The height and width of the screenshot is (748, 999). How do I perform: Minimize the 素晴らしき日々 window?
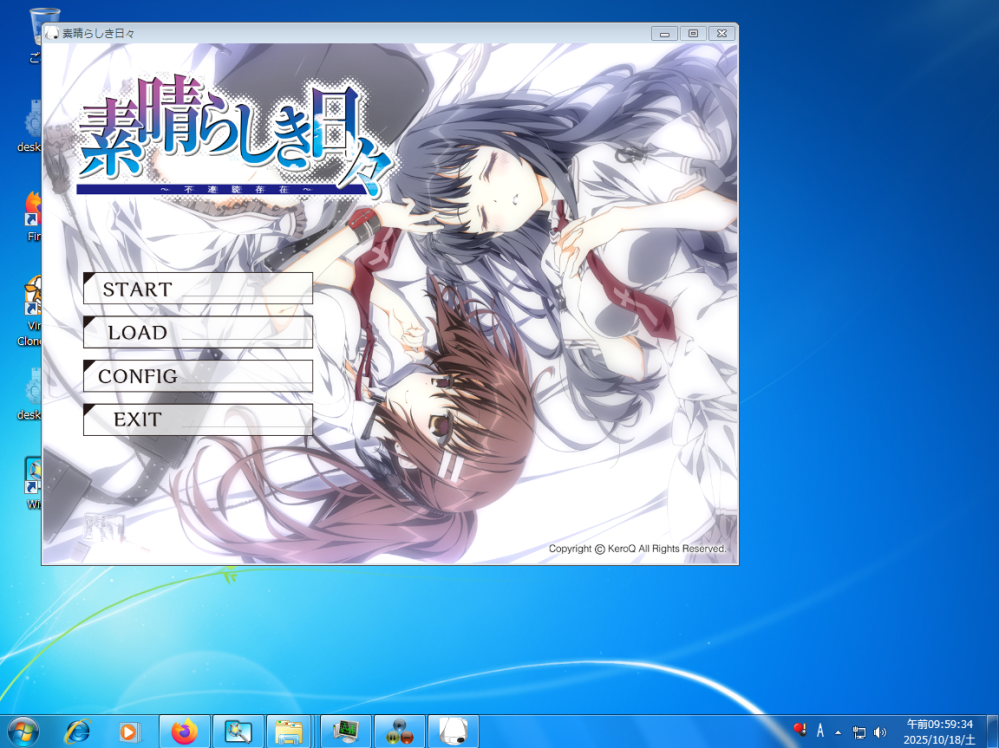pos(664,33)
